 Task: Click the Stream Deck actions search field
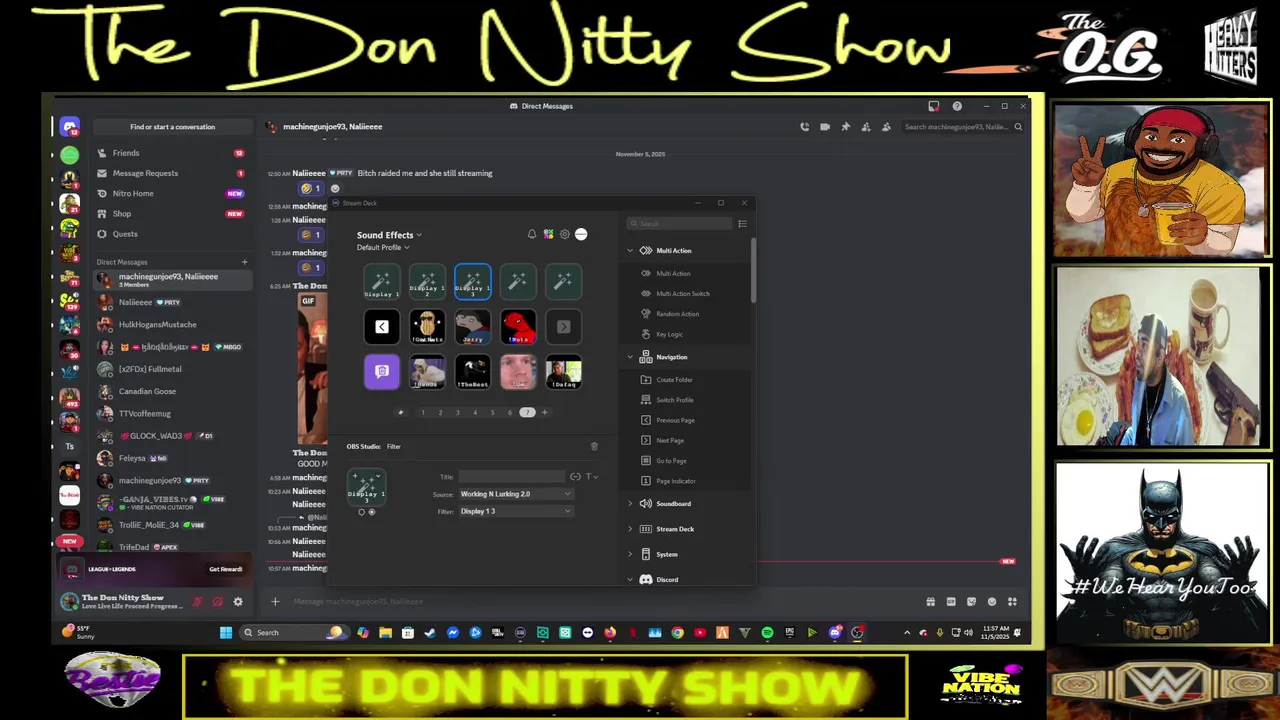[679, 224]
